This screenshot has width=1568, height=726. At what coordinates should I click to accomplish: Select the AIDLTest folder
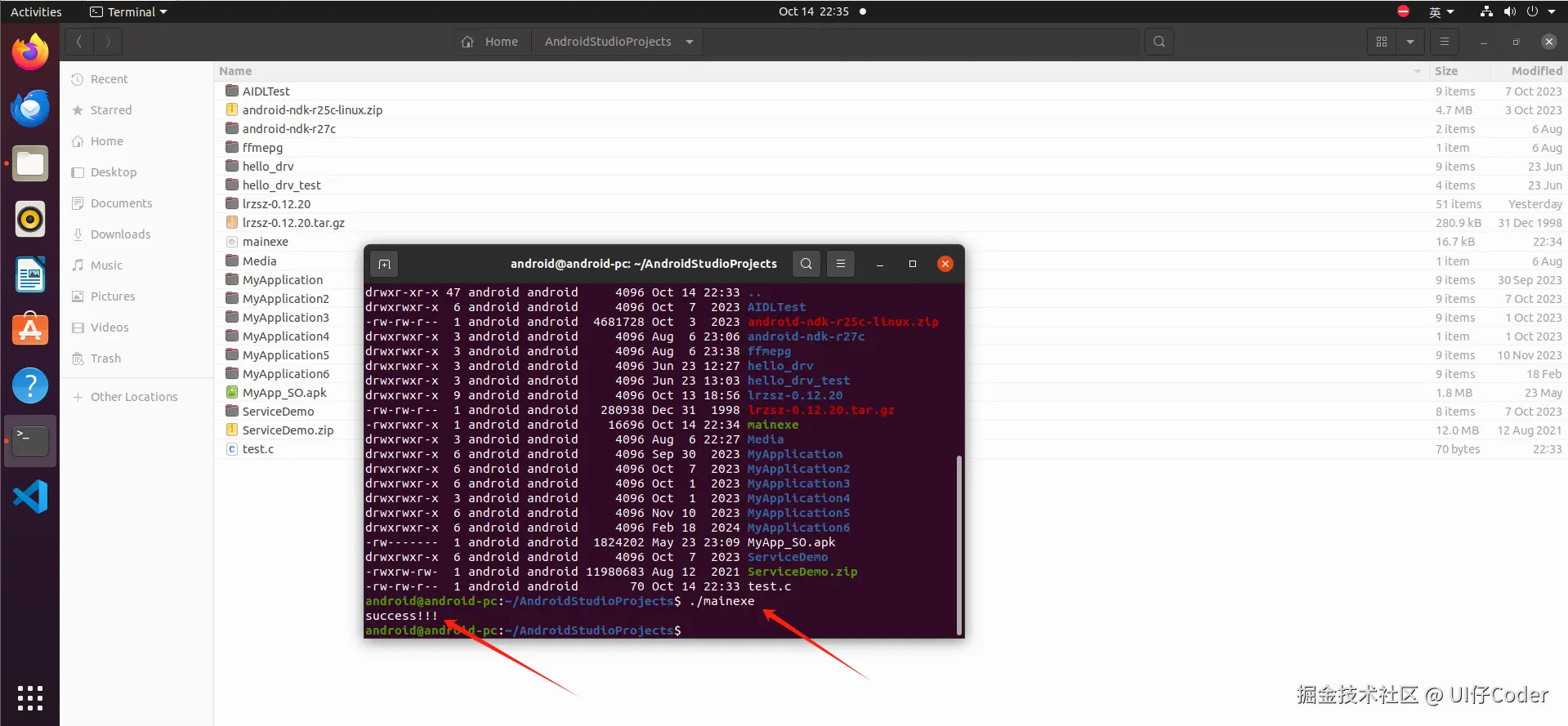(x=891, y=91)
